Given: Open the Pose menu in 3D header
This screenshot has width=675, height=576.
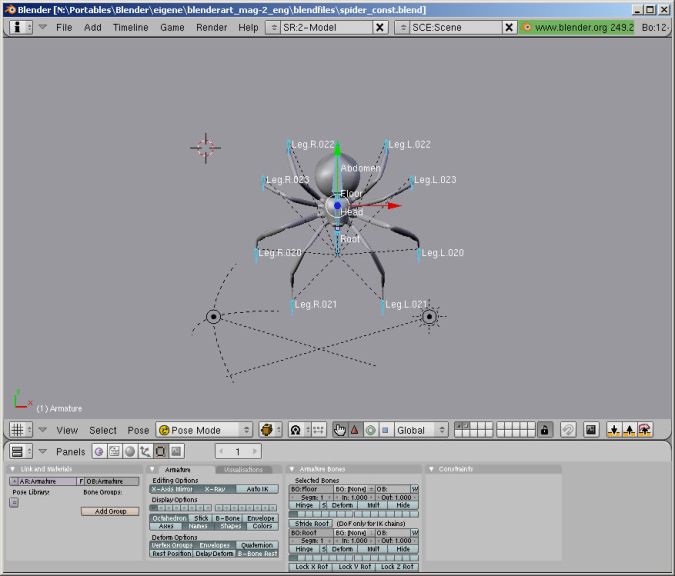Looking at the screenshot, I should point(138,430).
